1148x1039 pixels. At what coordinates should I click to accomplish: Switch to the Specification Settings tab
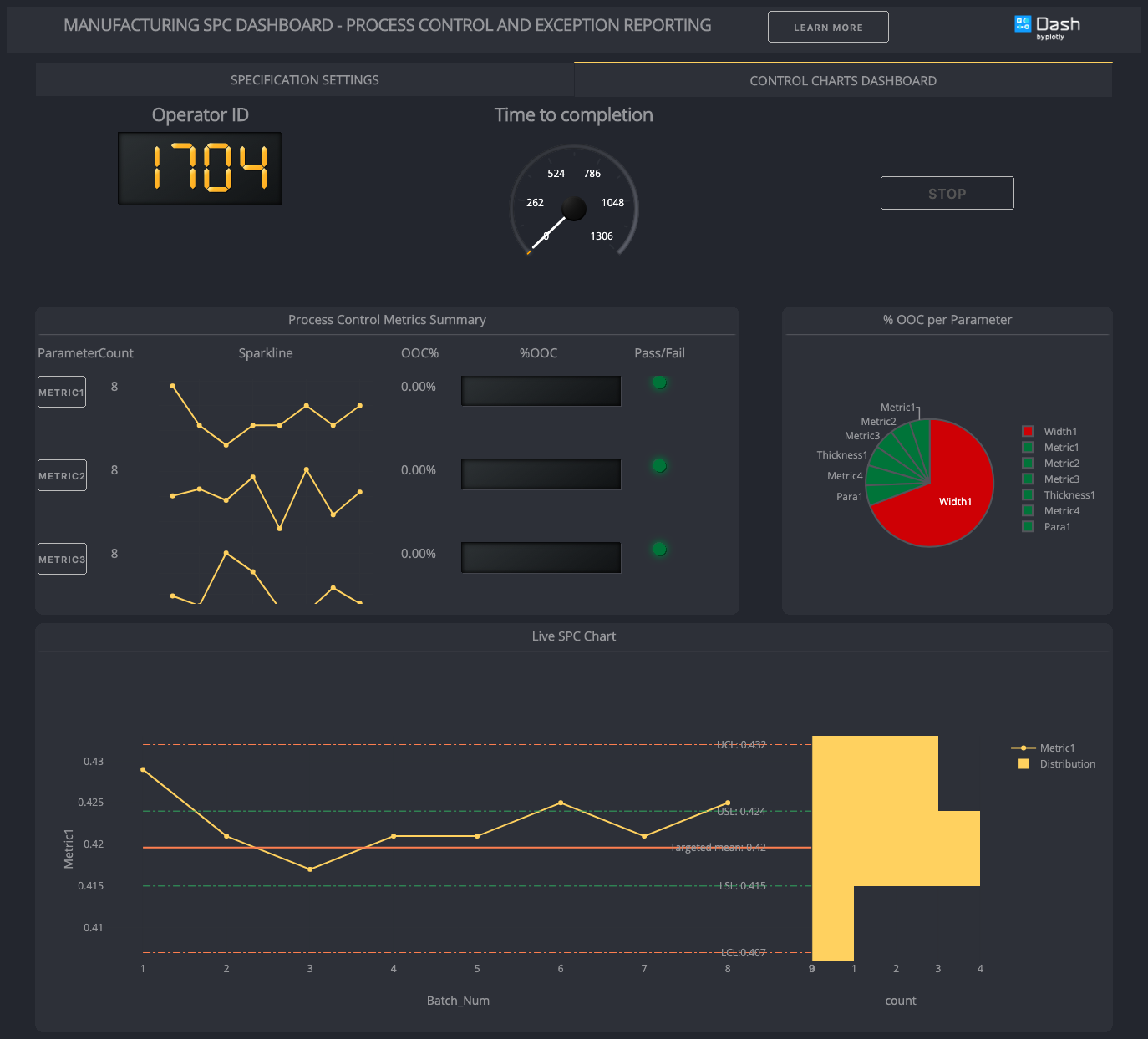(304, 79)
